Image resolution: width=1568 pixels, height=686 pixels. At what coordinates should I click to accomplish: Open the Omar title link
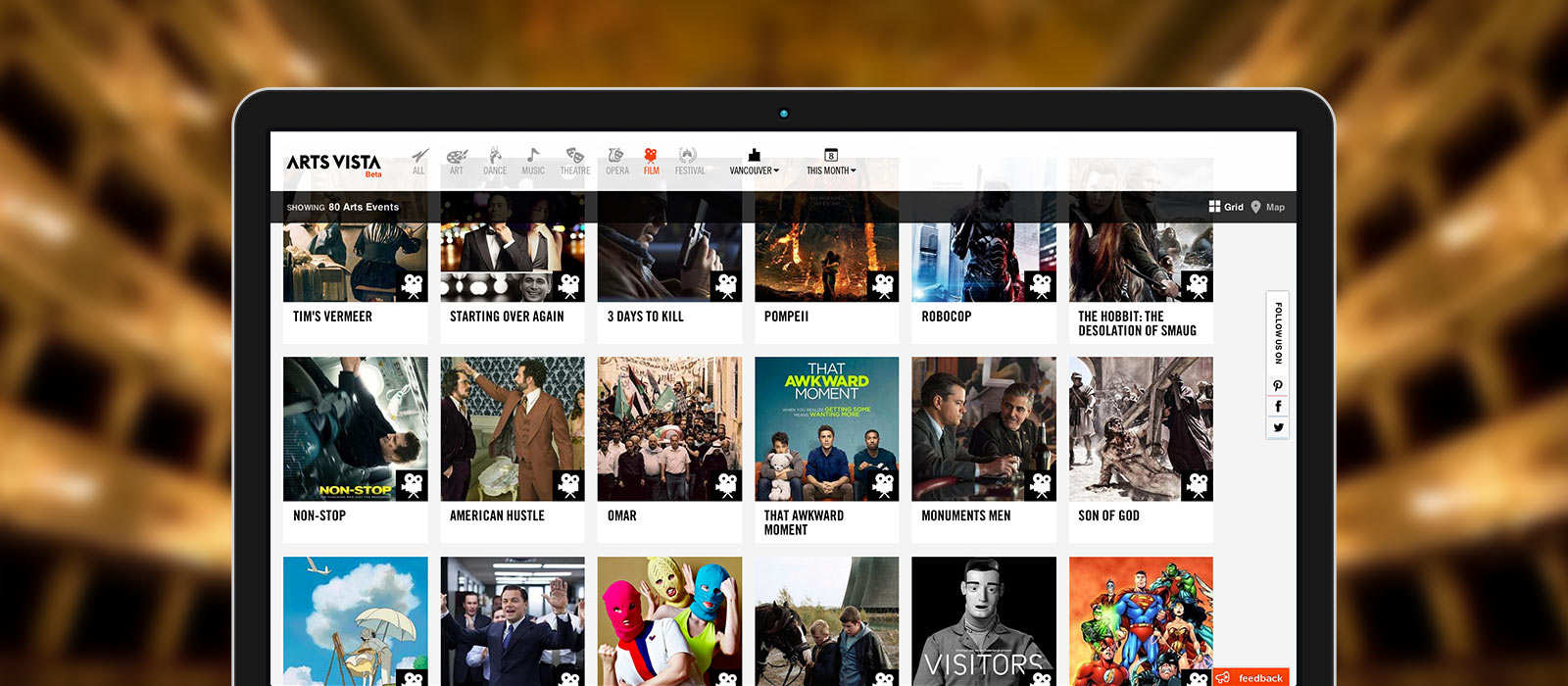(x=622, y=515)
